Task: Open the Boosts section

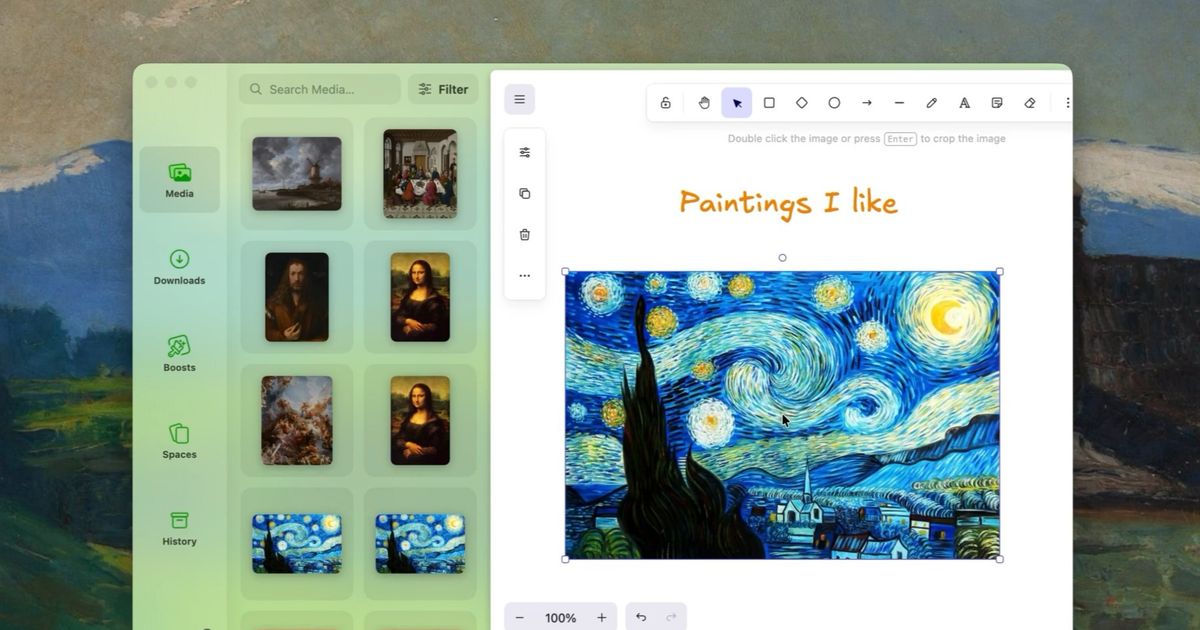Action: [180, 354]
